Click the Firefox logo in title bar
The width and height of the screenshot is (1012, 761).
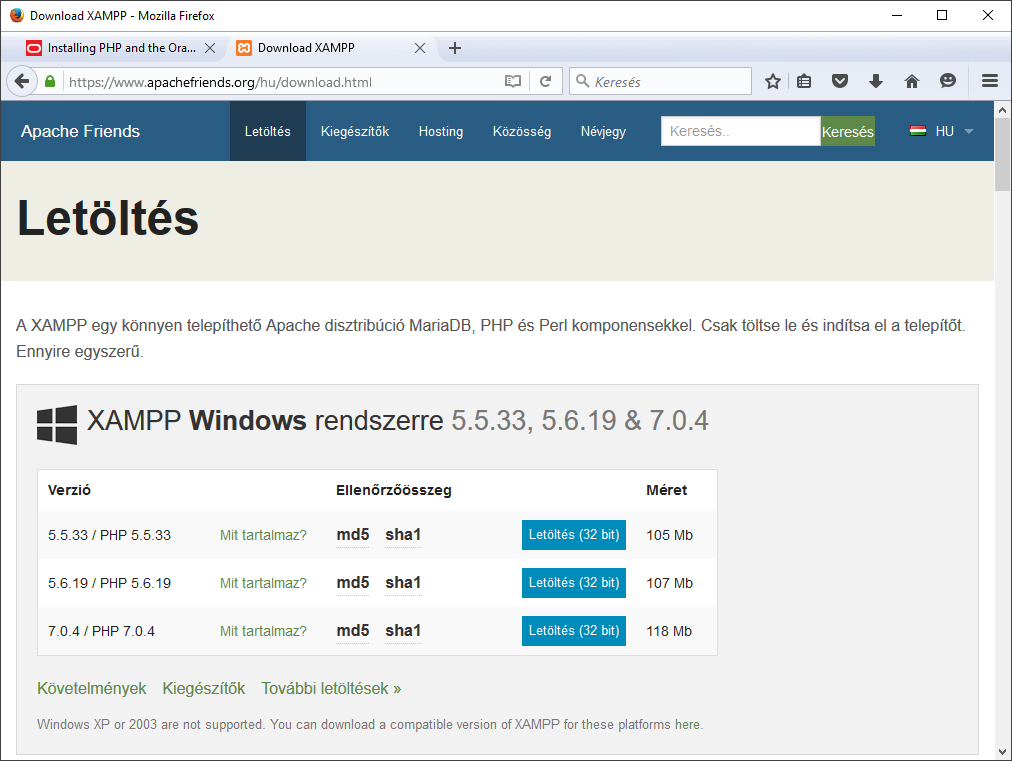[17, 15]
